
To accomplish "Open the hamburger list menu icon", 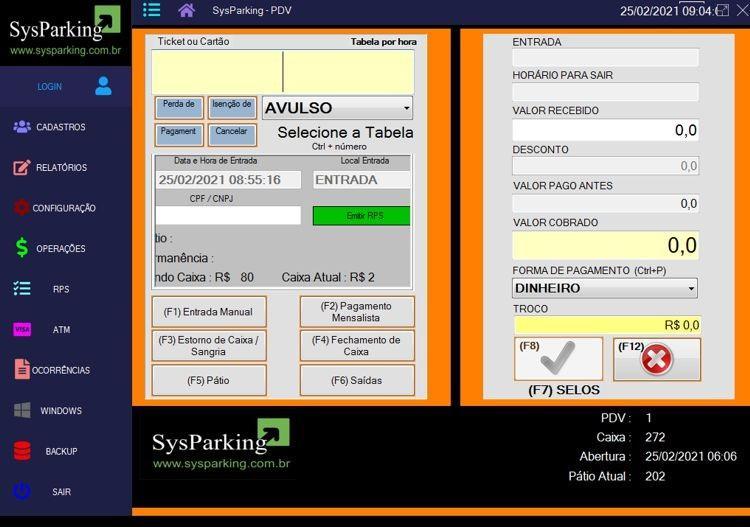I will click(x=152, y=10).
